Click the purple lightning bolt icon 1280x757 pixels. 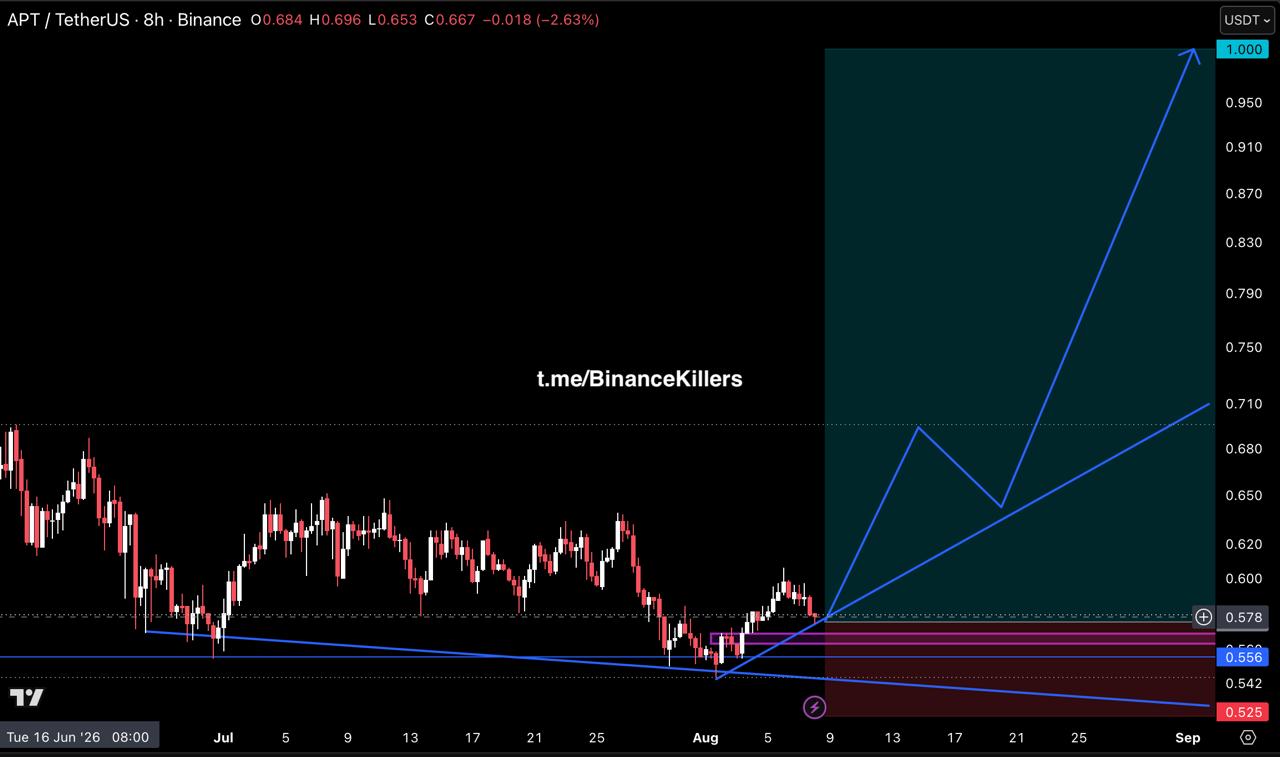815,708
